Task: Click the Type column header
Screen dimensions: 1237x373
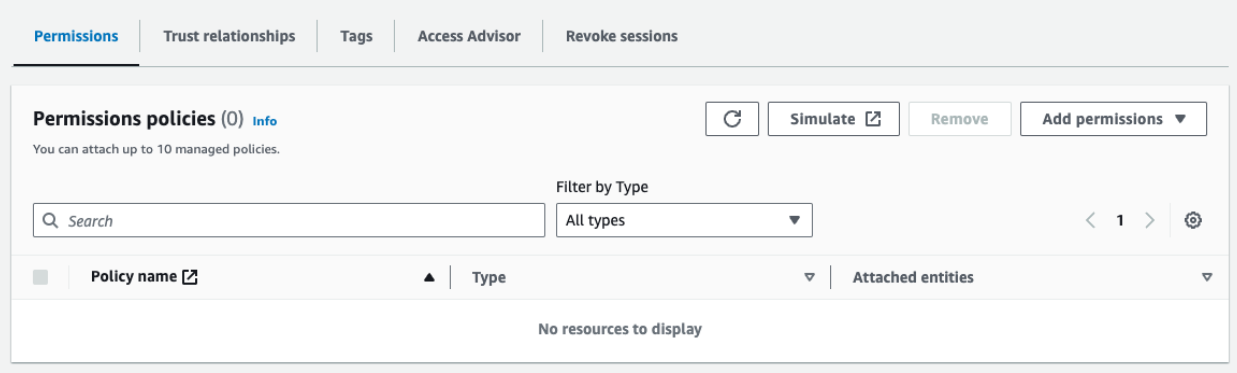Action: pyautogui.click(x=489, y=278)
